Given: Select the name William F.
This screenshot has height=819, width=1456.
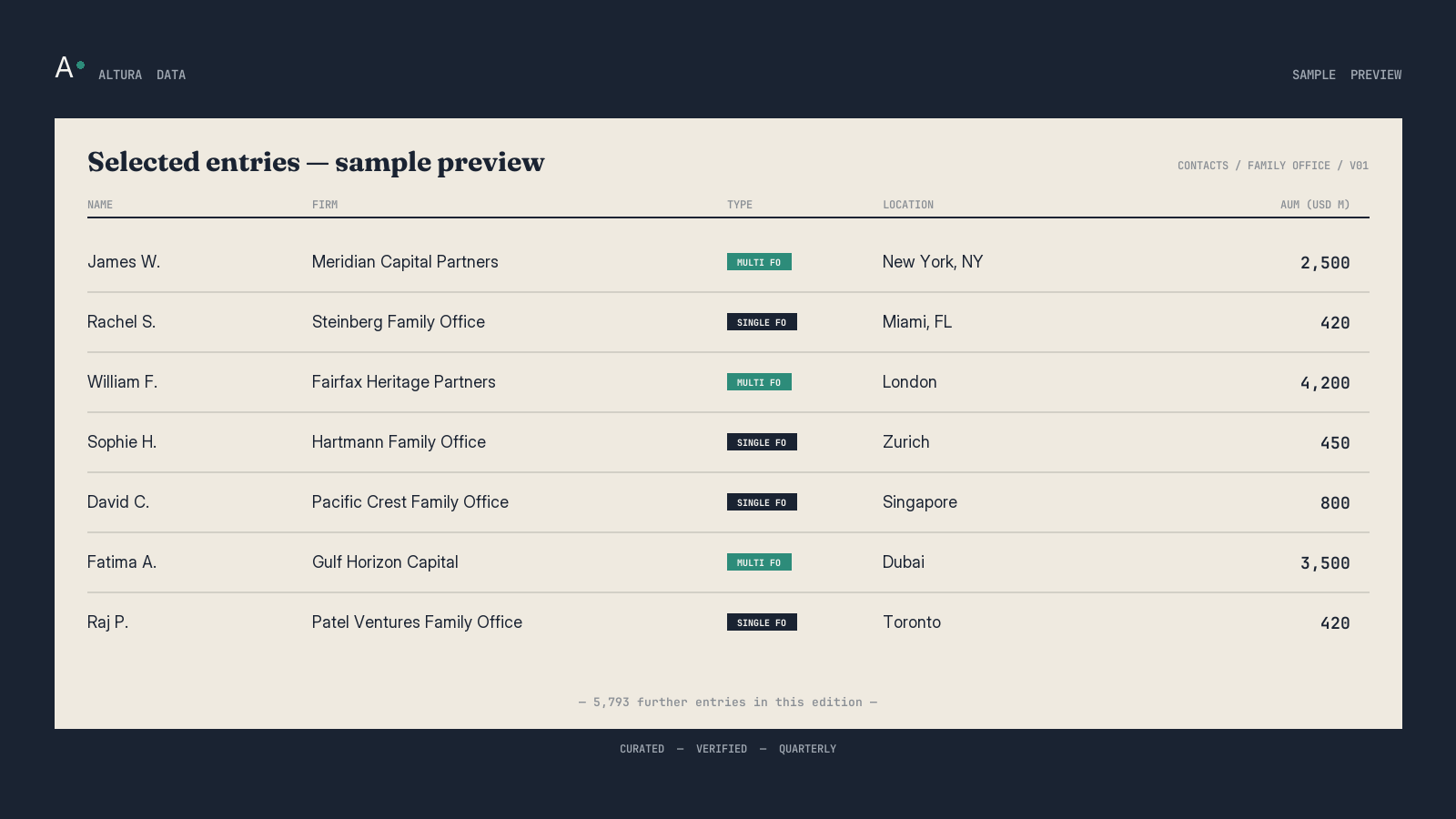Looking at the screenshot, I should point(123,382).
